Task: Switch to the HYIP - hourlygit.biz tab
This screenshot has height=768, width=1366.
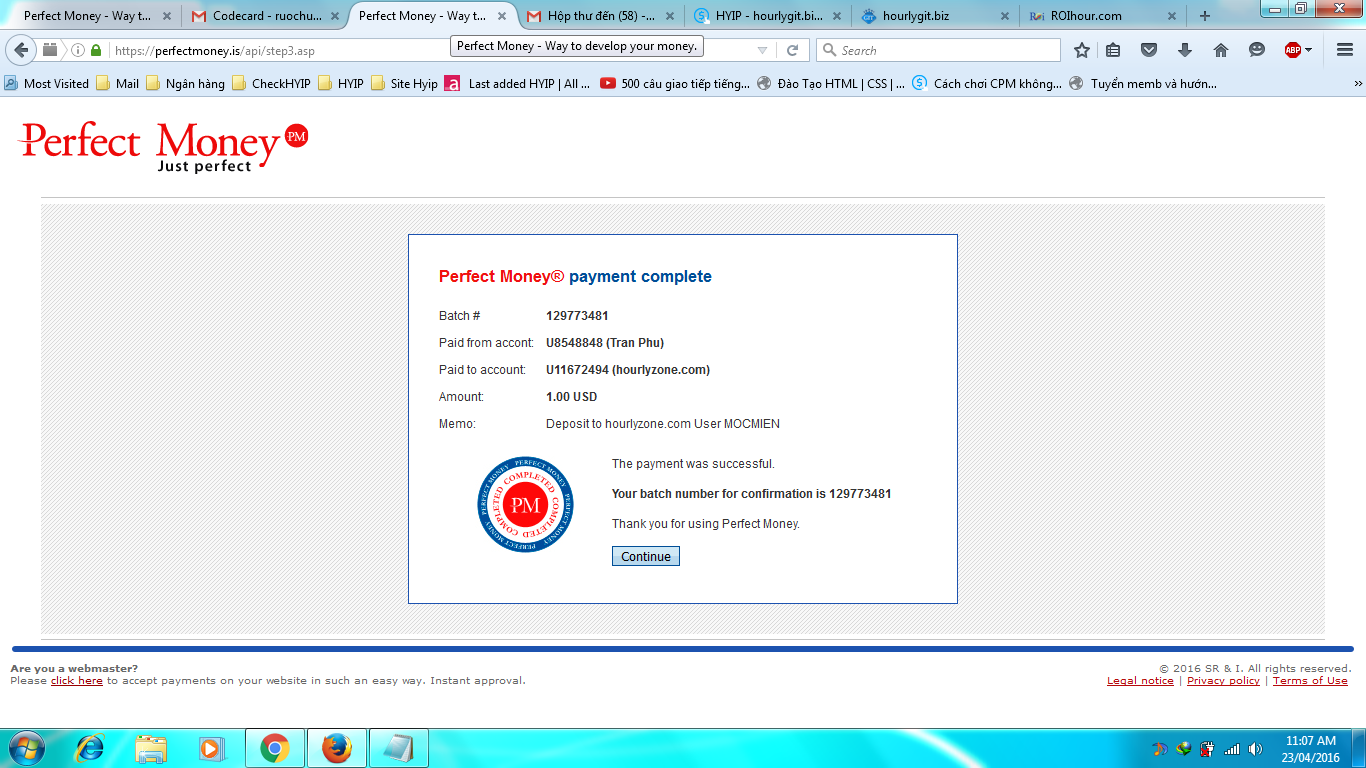Action: [x=769, y=16]
